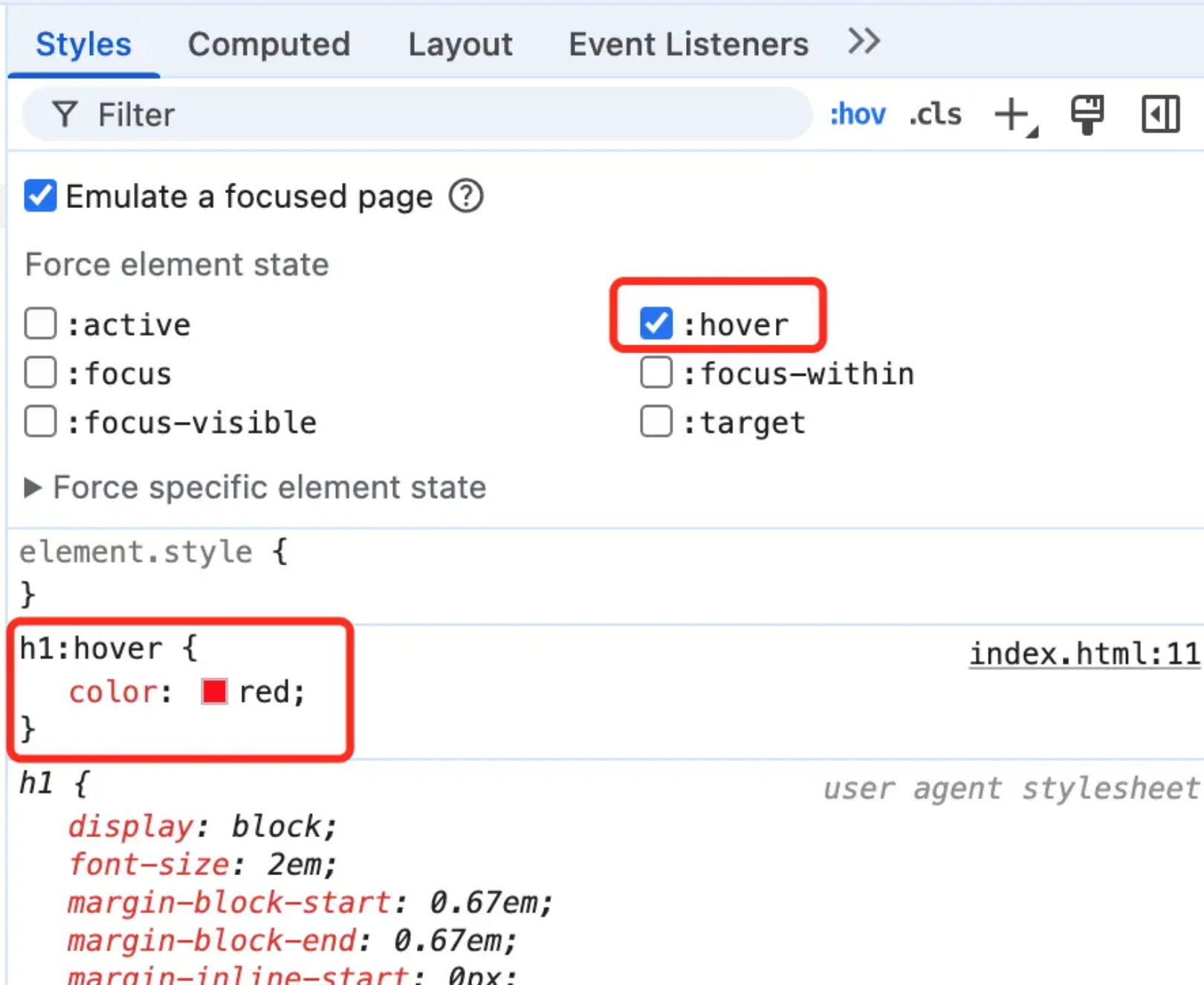This screenshot has height=985, width=1204.
Task: Enable the :focus element state
Action: point(40,373)
